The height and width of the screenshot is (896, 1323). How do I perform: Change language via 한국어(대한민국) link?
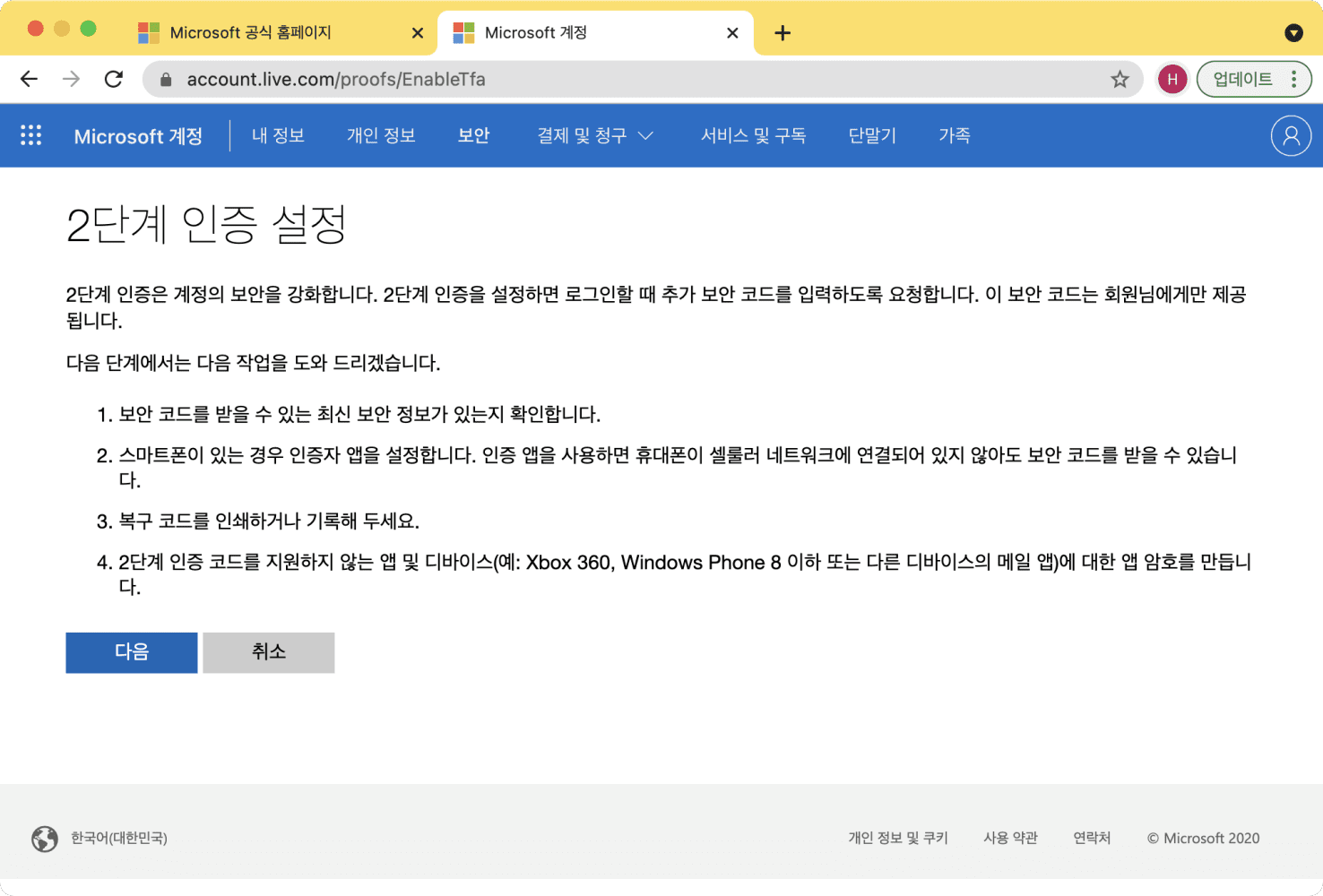(x=119, y=839)
